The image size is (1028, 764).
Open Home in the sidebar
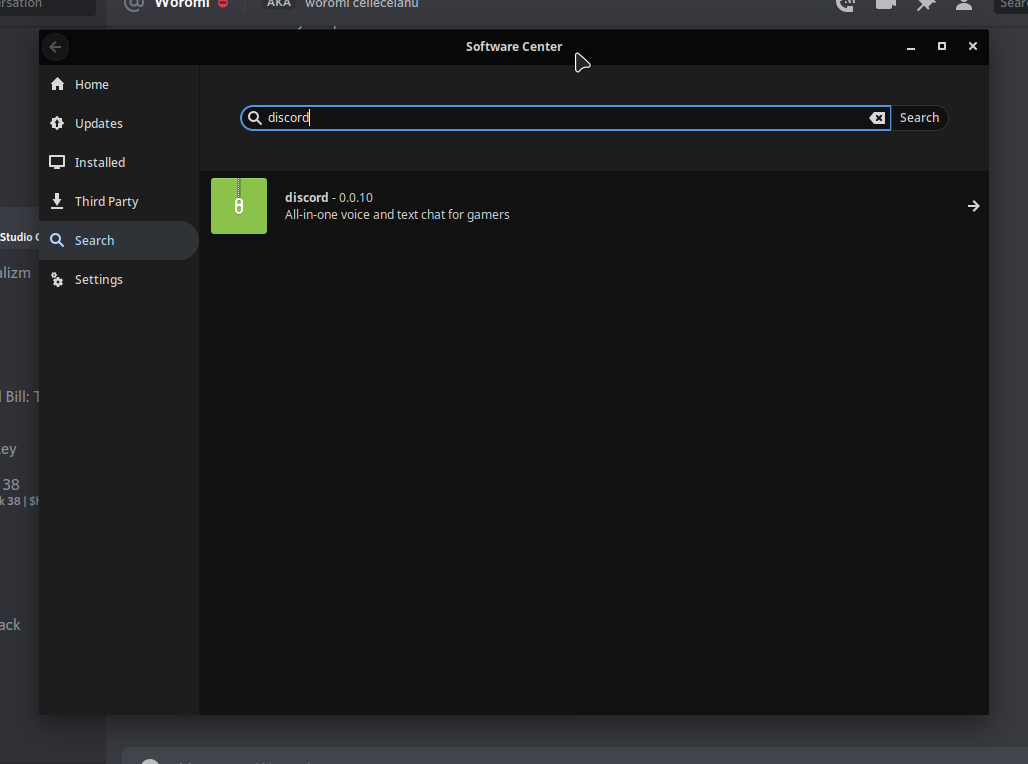click(119, 85)
